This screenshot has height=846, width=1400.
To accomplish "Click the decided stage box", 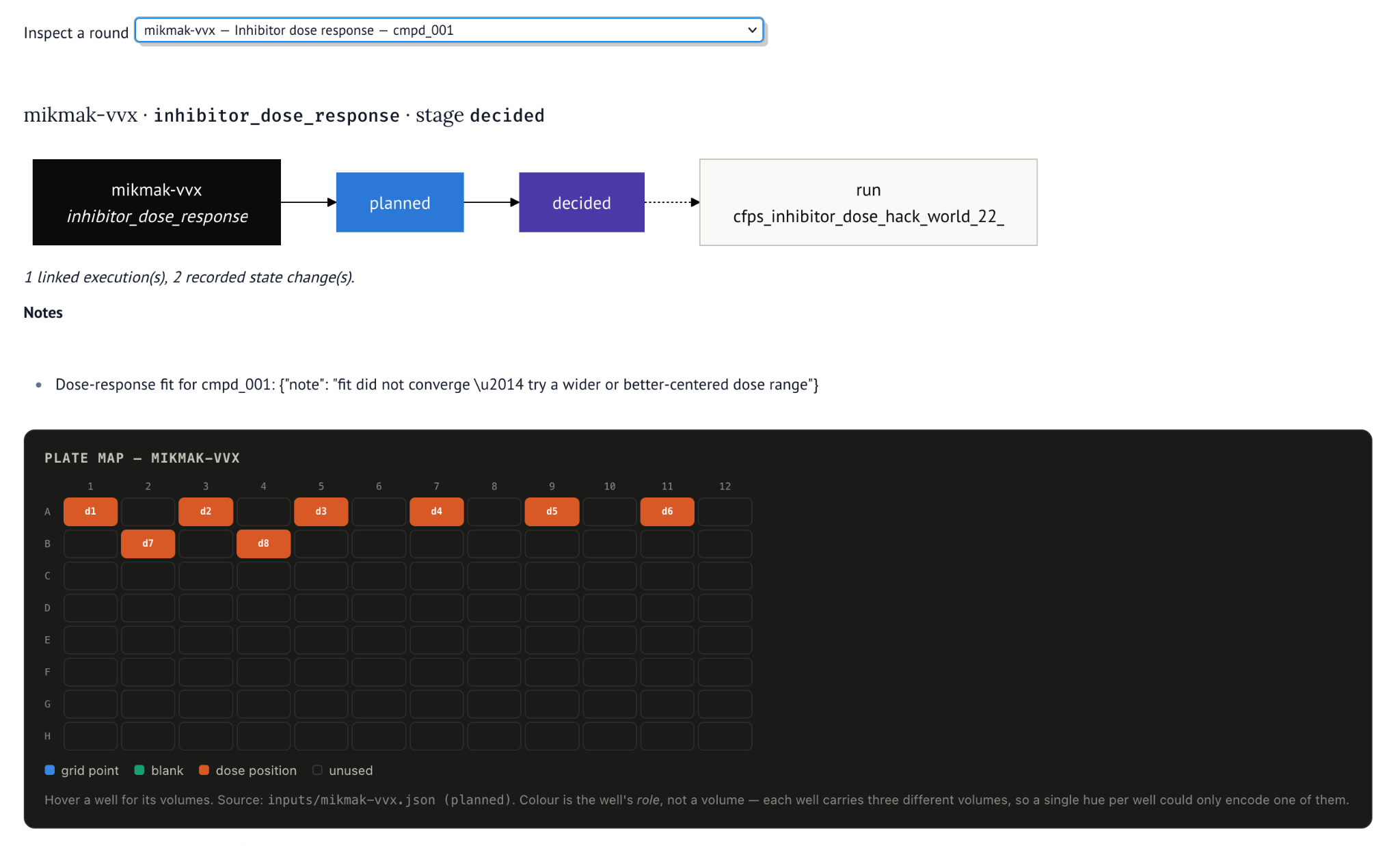I will 582,202.
